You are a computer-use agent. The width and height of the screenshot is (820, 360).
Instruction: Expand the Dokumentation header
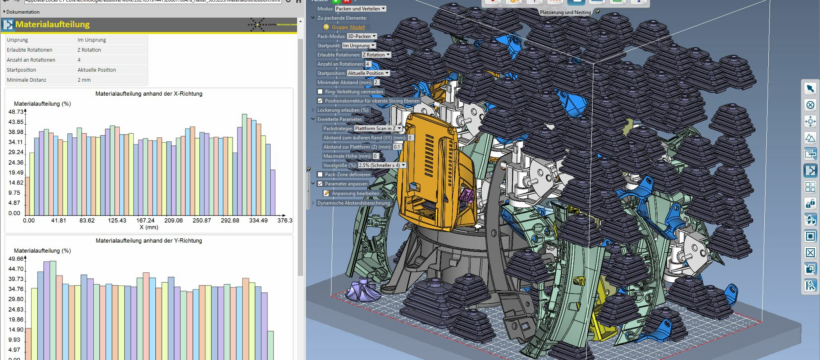[x=22, y=12]
